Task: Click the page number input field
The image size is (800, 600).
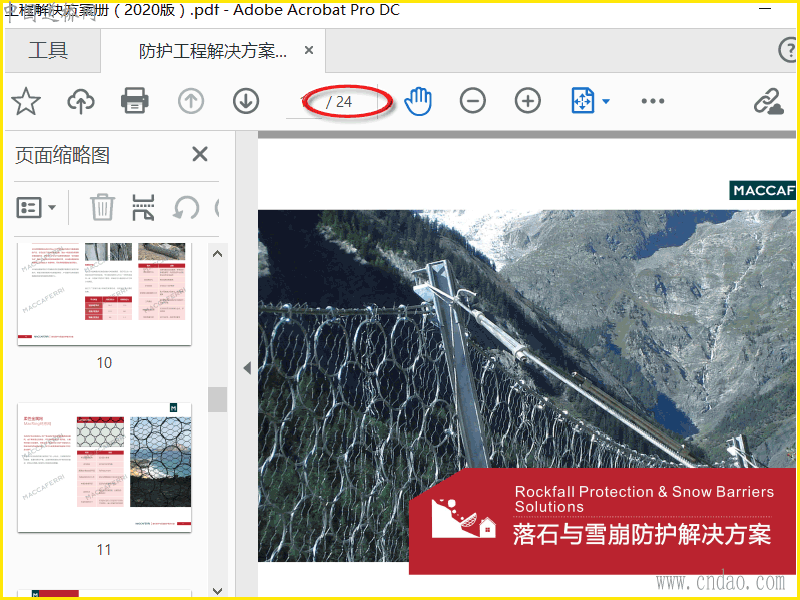Action: (x=304, y=102)
